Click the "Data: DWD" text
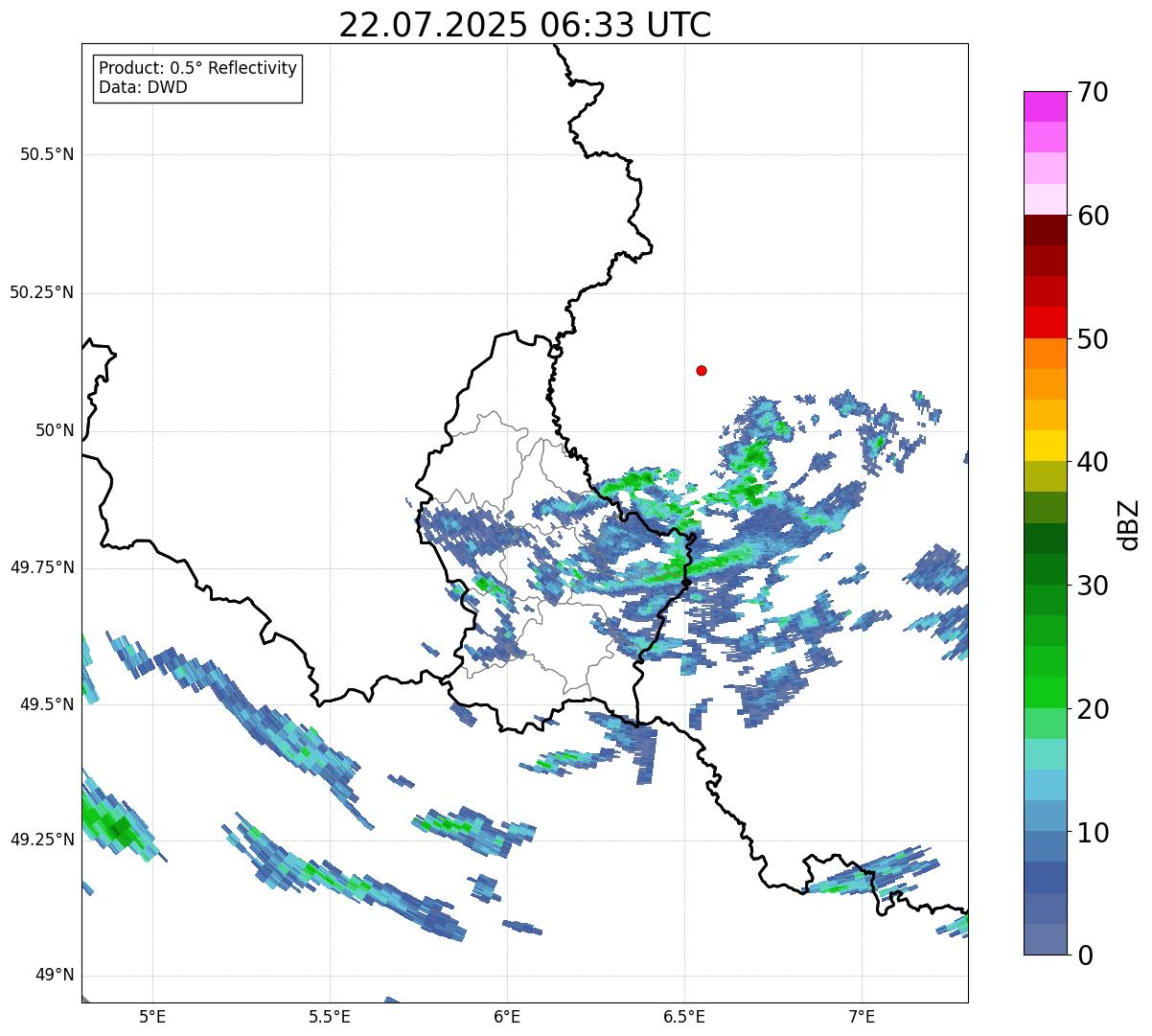This screenshot has width=1152, height=1036. (143, 88)
